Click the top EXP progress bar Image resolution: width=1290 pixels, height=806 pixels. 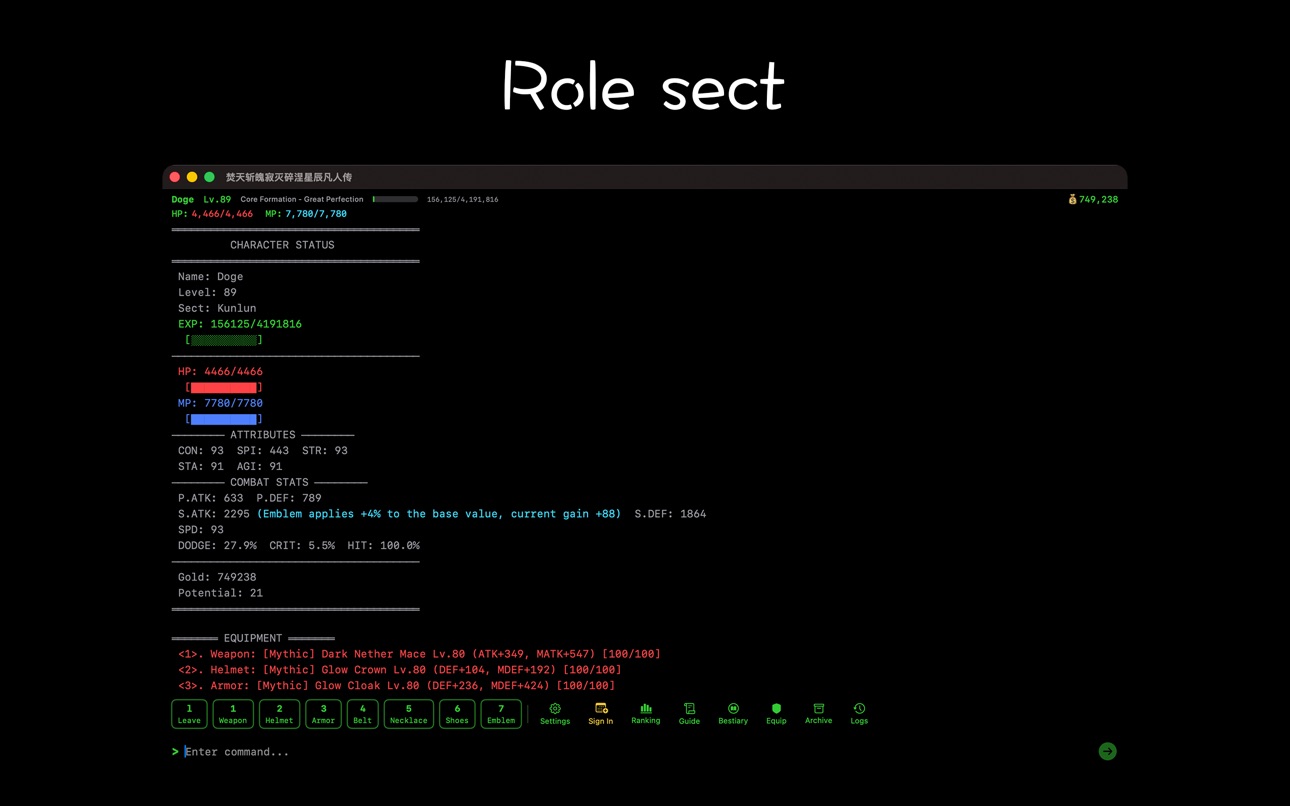(x=395, y=199)
